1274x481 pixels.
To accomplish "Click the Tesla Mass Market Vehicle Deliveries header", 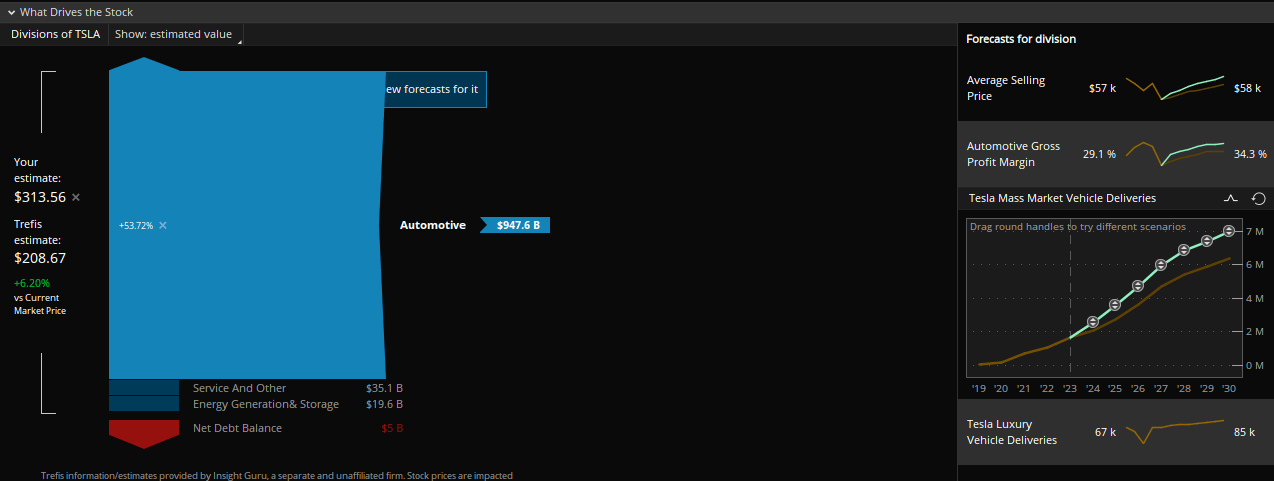I will pyautogui.click(x=1062, y=198).
